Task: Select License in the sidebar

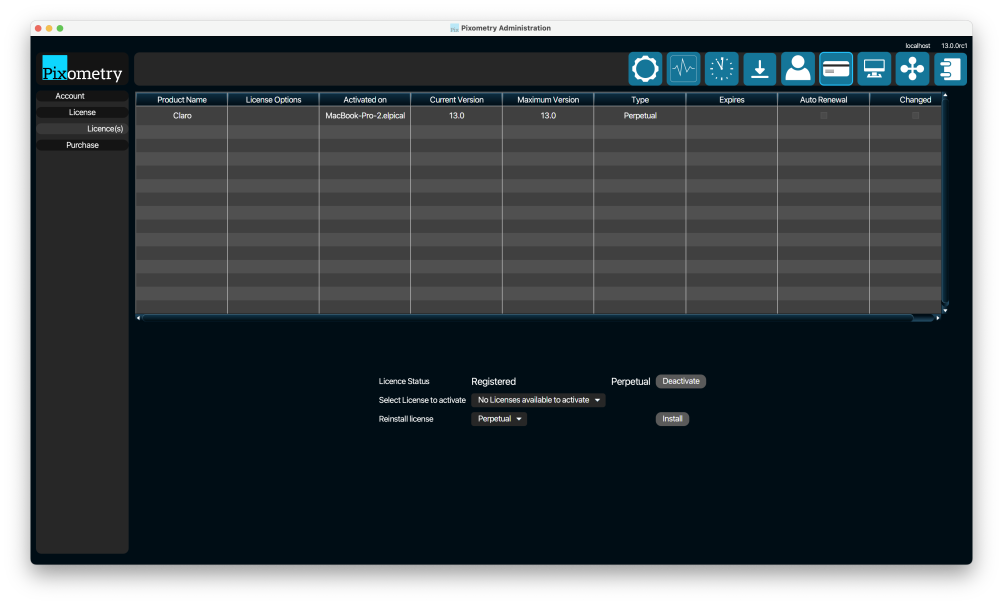Action: coord(82,113)
